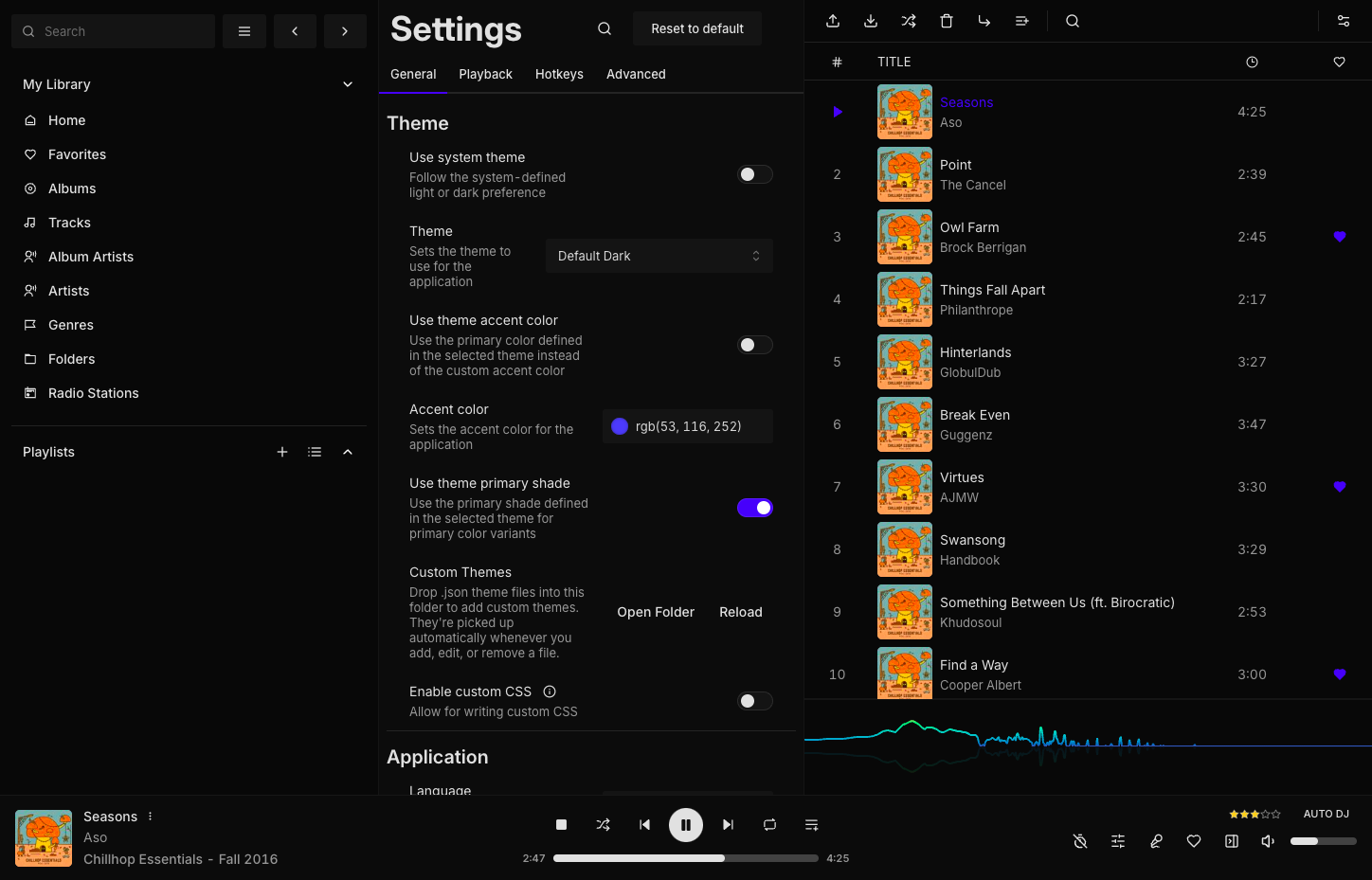This screenshot has height=880, width=1372.
Task: Click the info icon beside Enable custom CSS
Action: click(550, 691)
